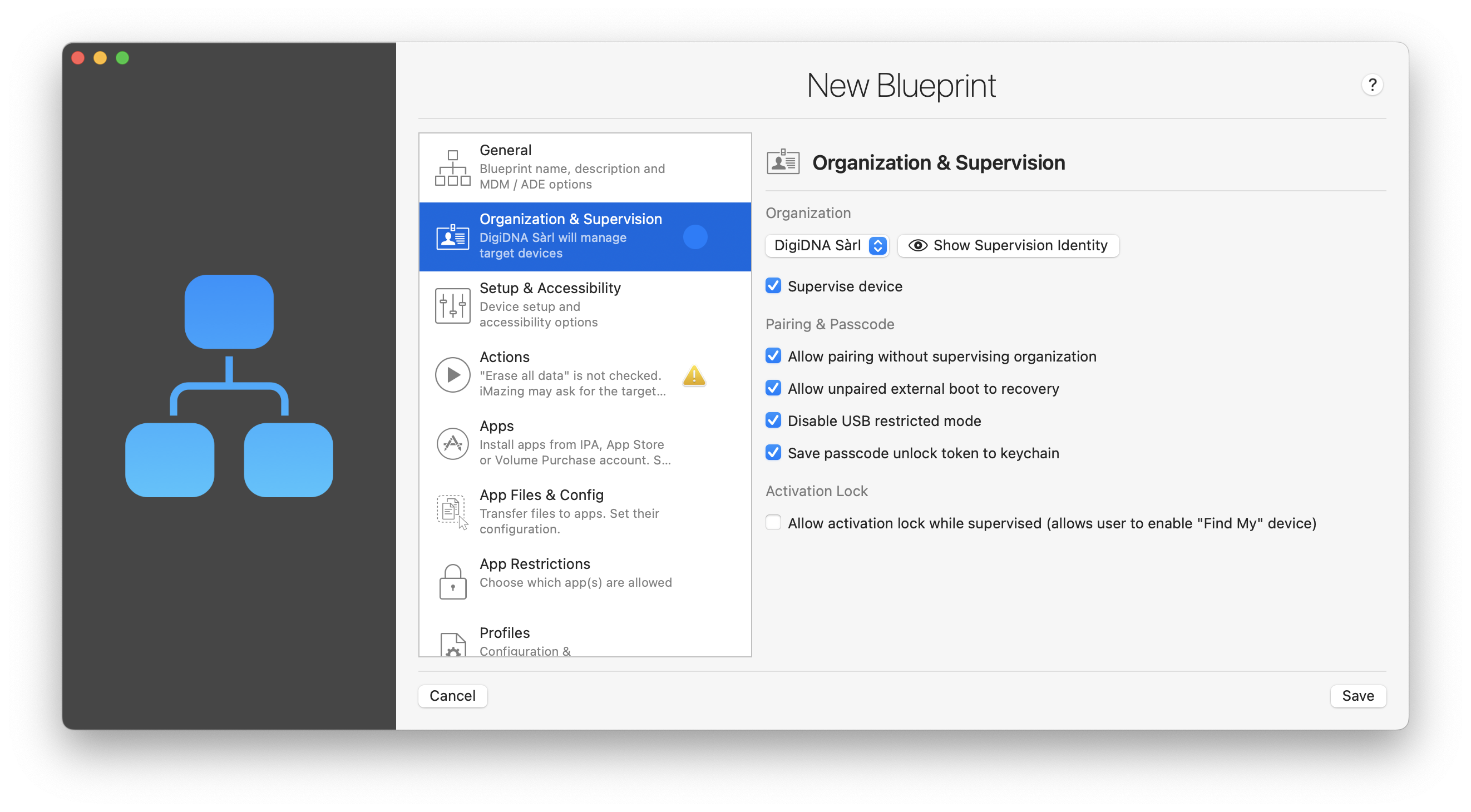
Task: Toggle the Supervise device checkbox
Action: [x=773, y=285]
